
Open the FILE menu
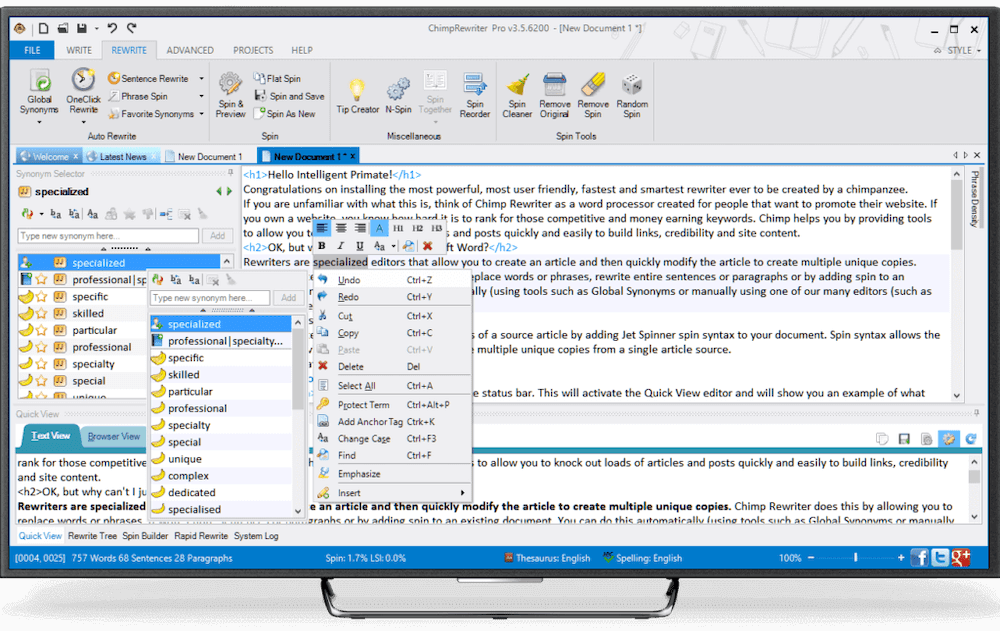(x=33, y=50)
